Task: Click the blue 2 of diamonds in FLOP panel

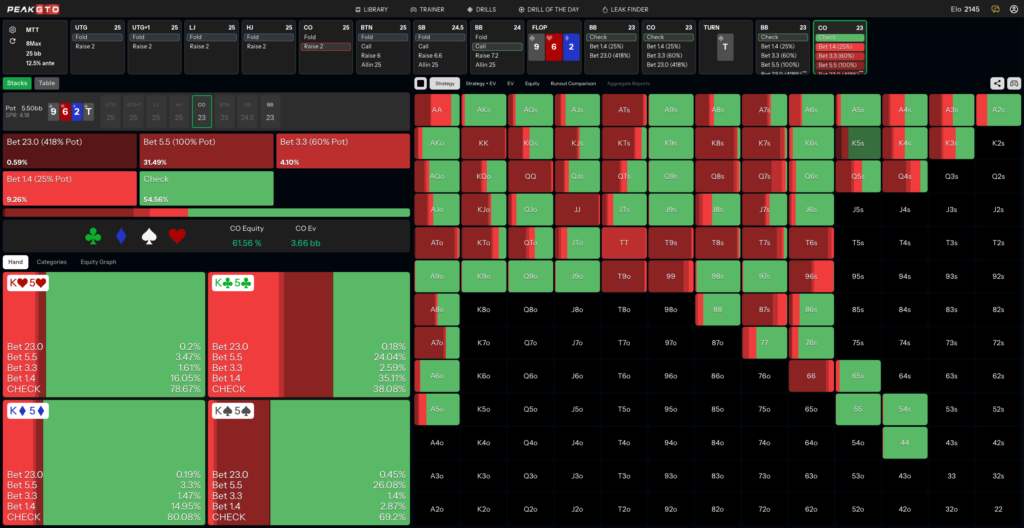Action: point(571,48)
